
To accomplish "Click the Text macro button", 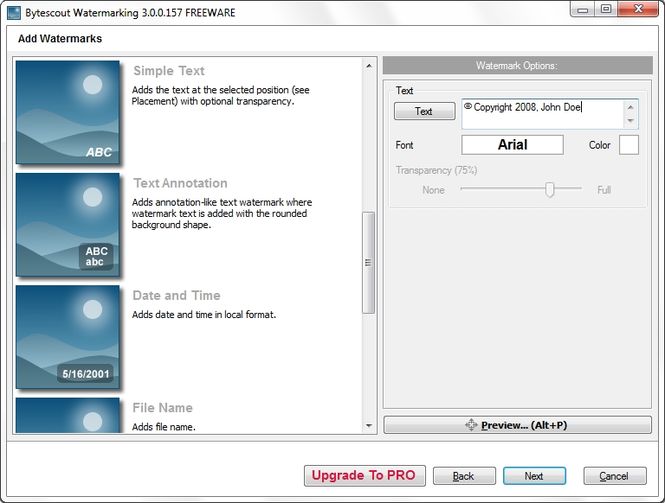I will coord(425,111).
